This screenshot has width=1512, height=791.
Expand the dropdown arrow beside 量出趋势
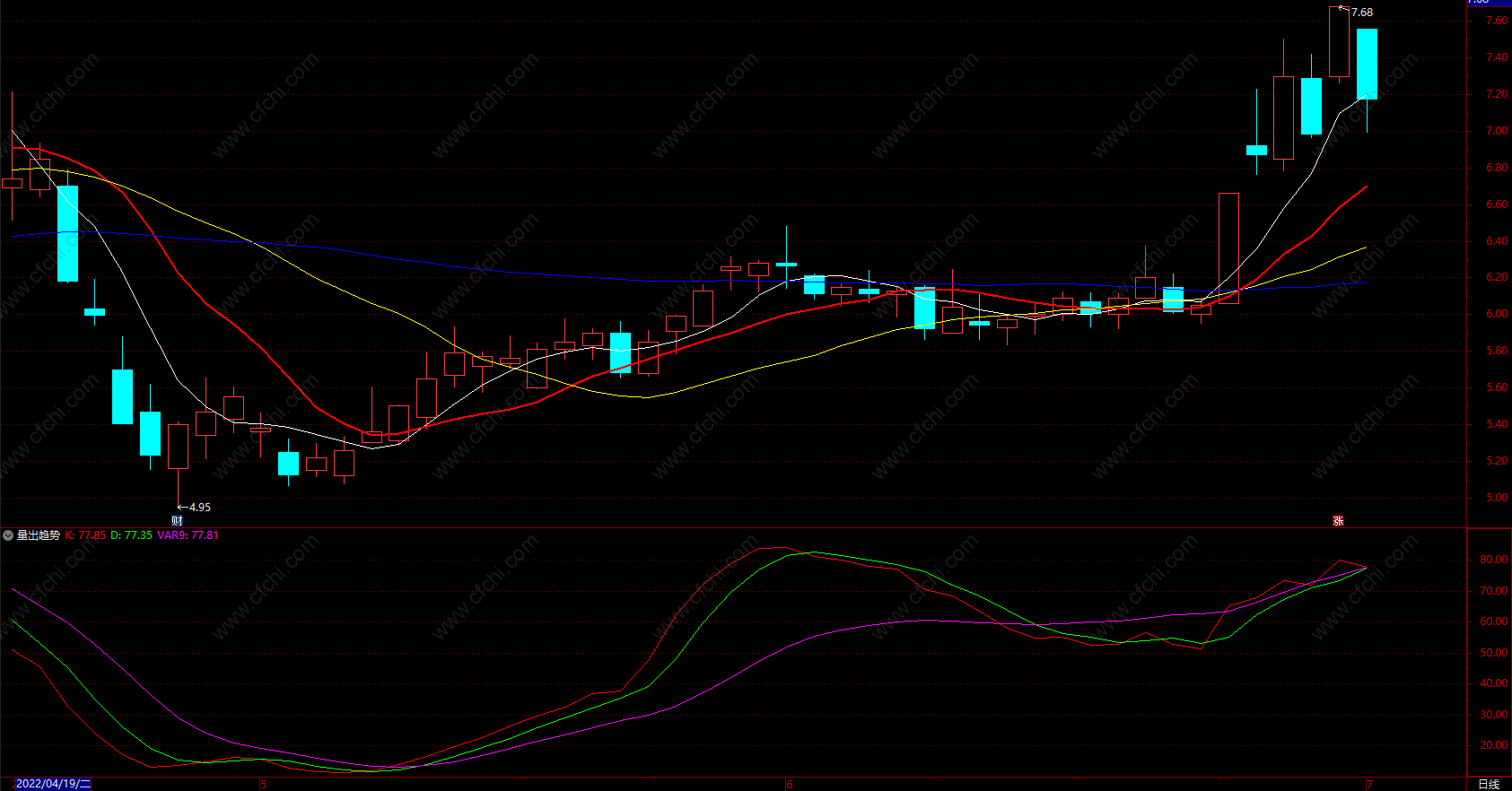pos(8,535)
